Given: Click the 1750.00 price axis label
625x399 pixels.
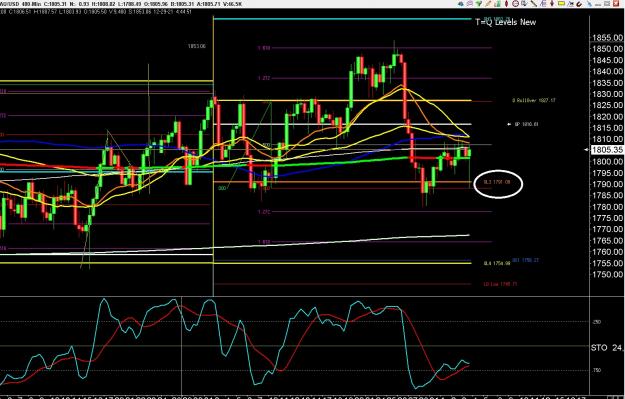Looking at the screenshot, I should 607,275.
